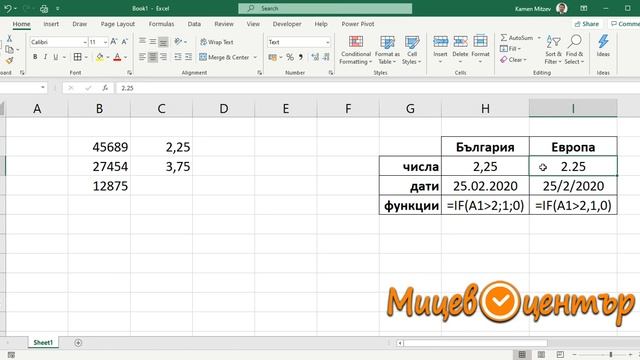Open Font group dialog launcher
The height and width of the screenshot is (360, 640).
tap(129, 73)
